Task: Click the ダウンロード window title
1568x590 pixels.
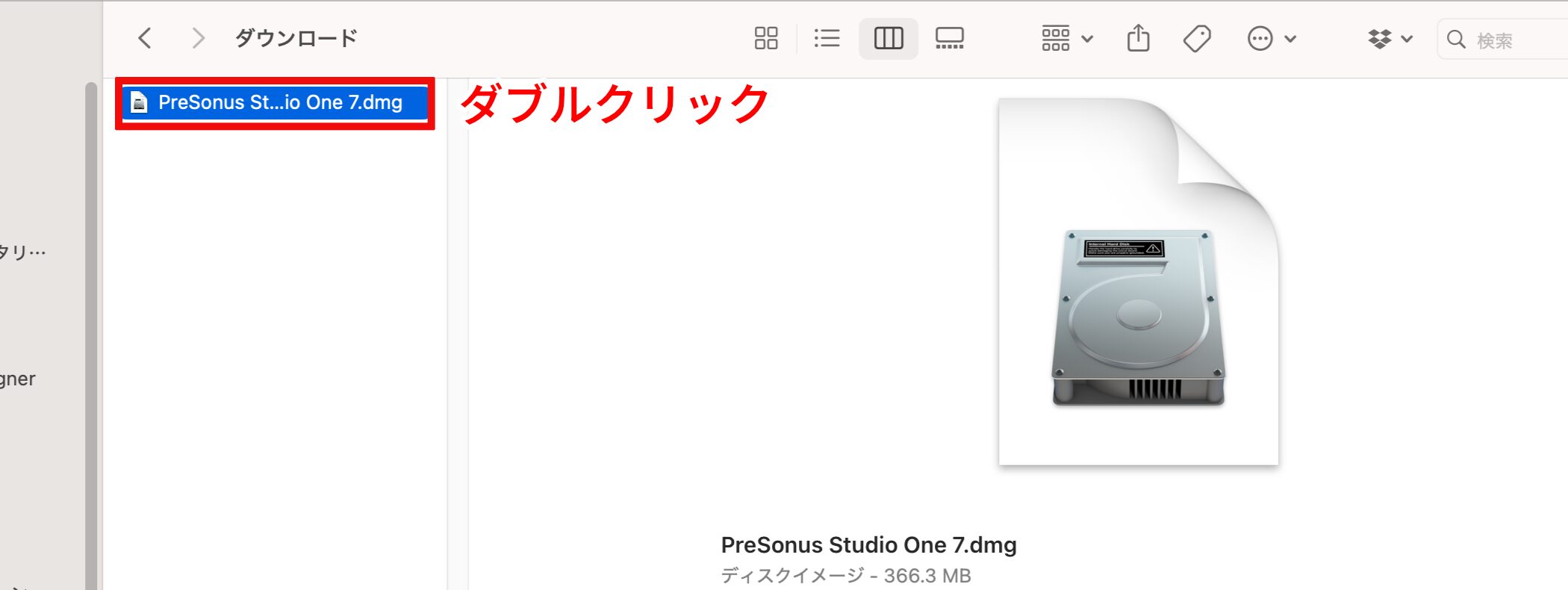Action: 296,38
